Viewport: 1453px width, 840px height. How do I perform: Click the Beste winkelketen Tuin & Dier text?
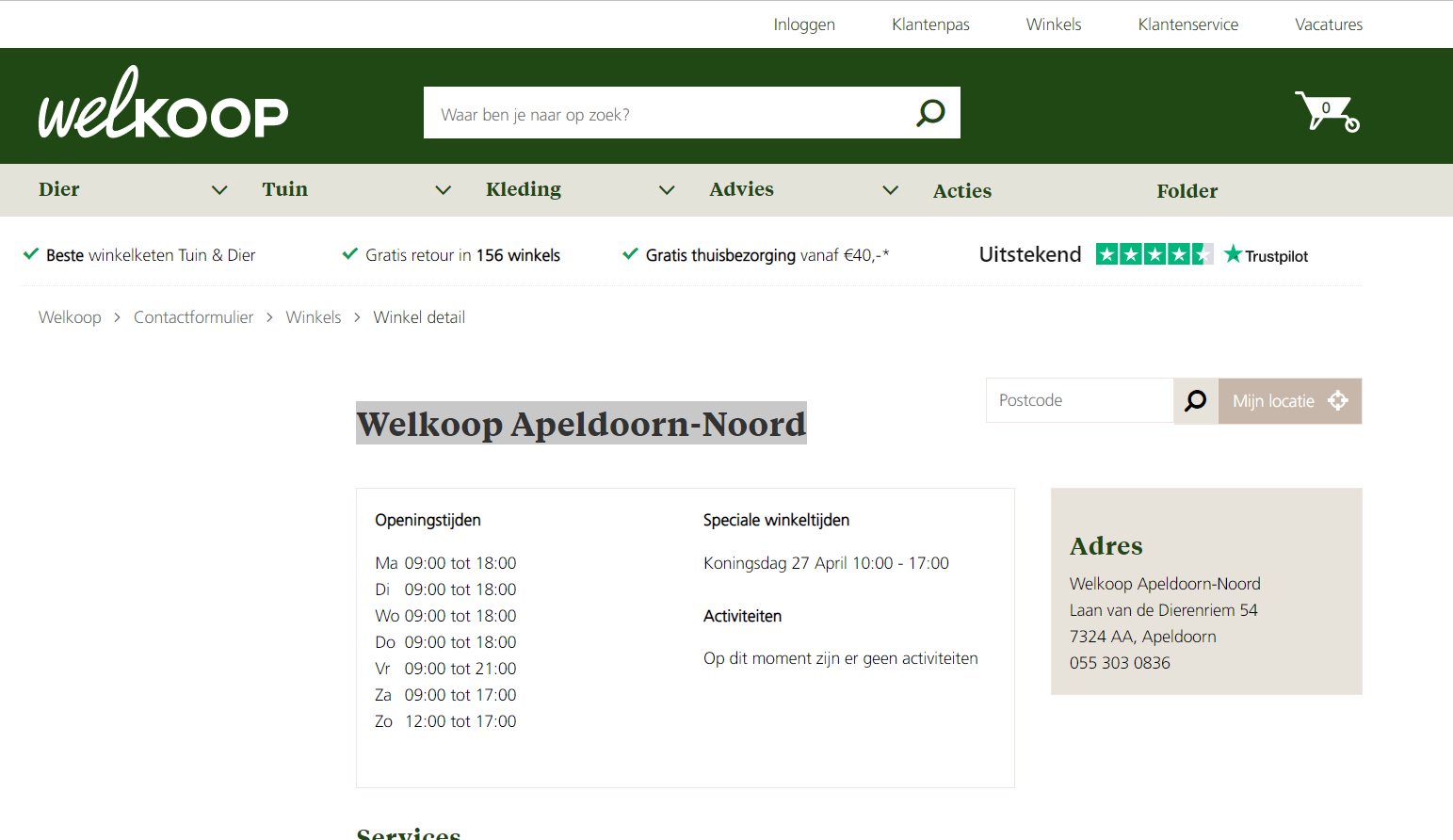[151, 255]
